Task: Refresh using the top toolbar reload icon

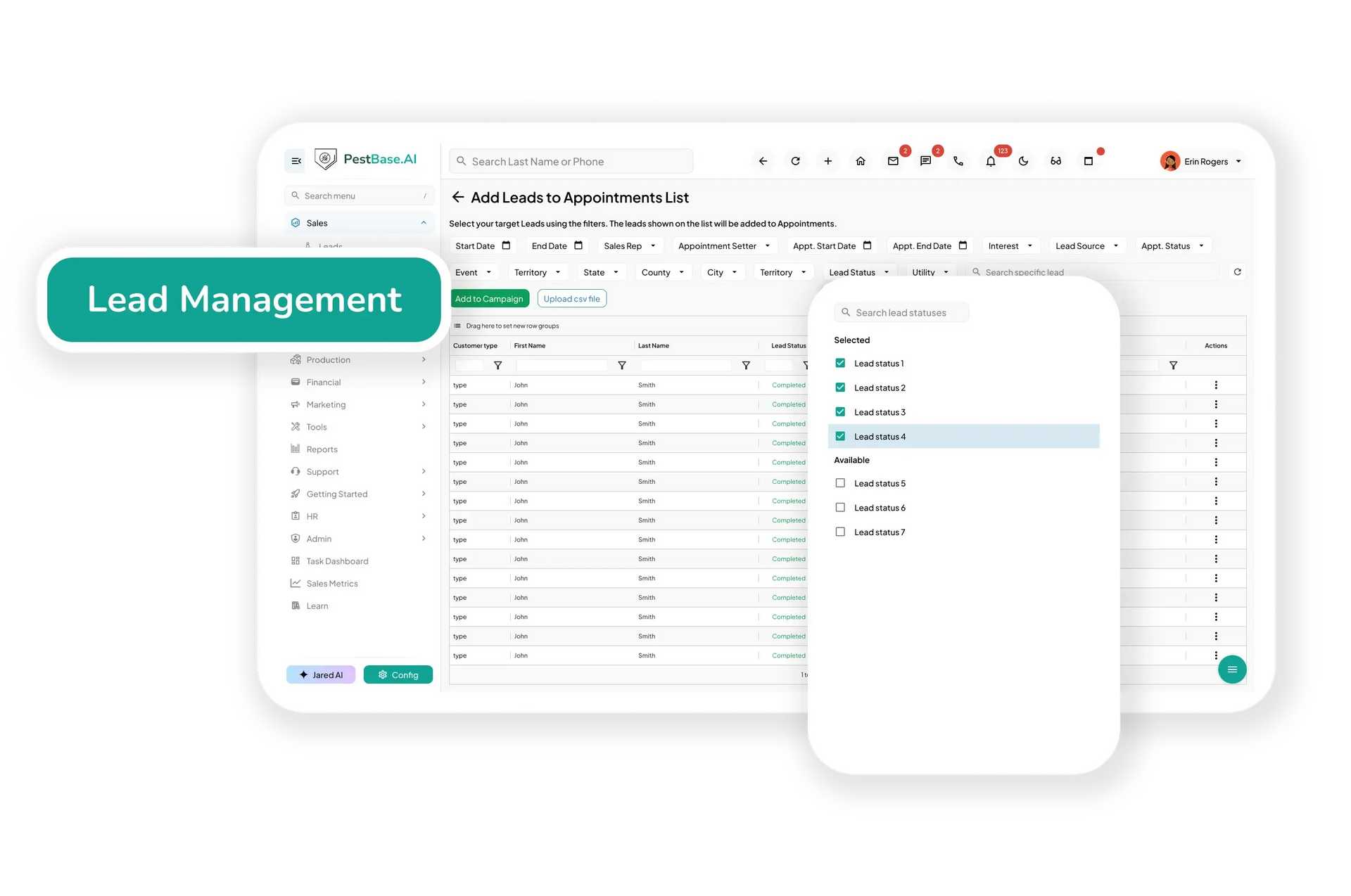Action: pos(795,161)
